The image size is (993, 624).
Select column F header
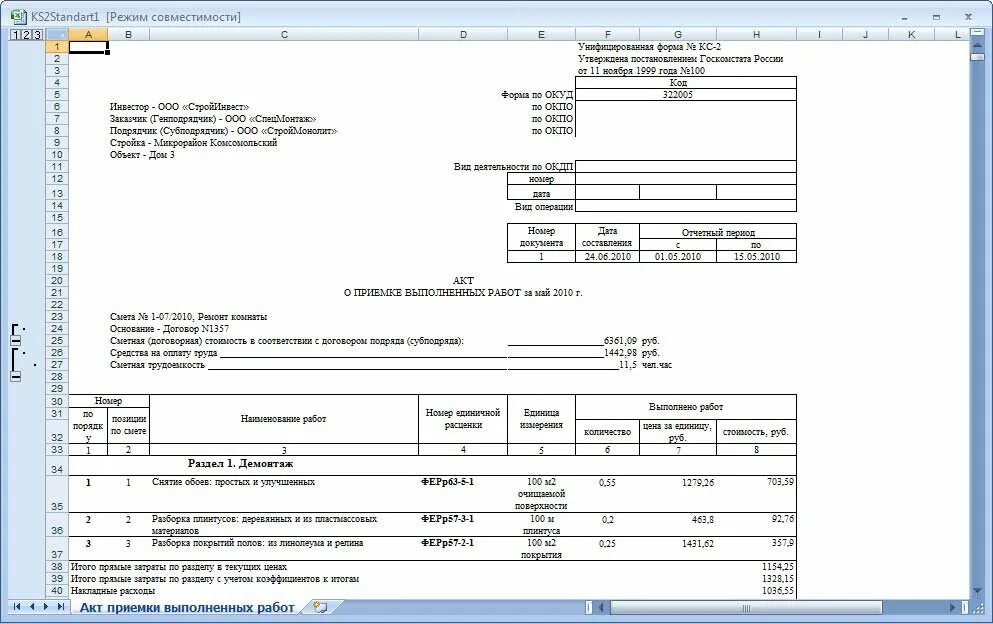point(607,35)
